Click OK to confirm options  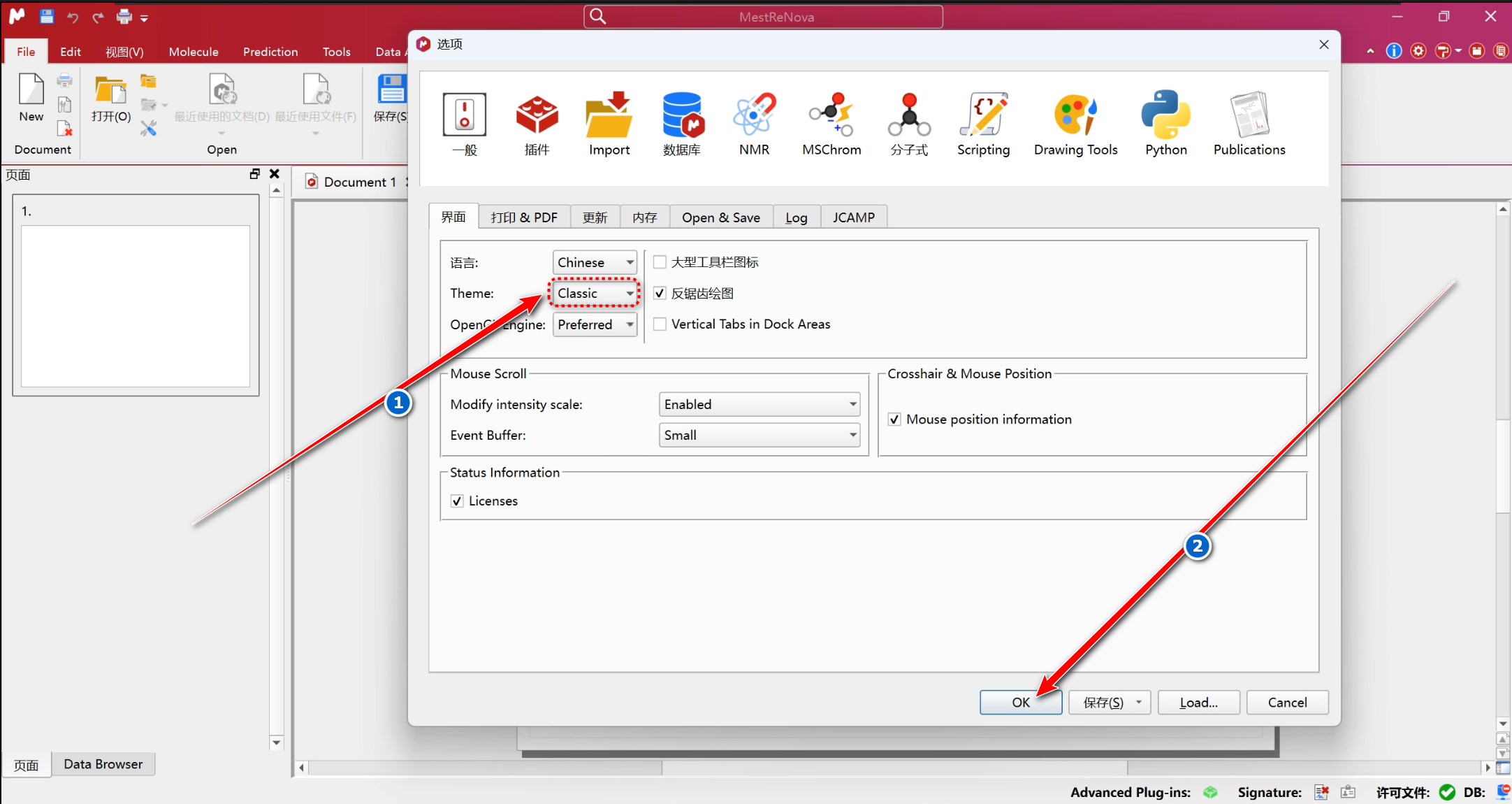pos(1021,702)
